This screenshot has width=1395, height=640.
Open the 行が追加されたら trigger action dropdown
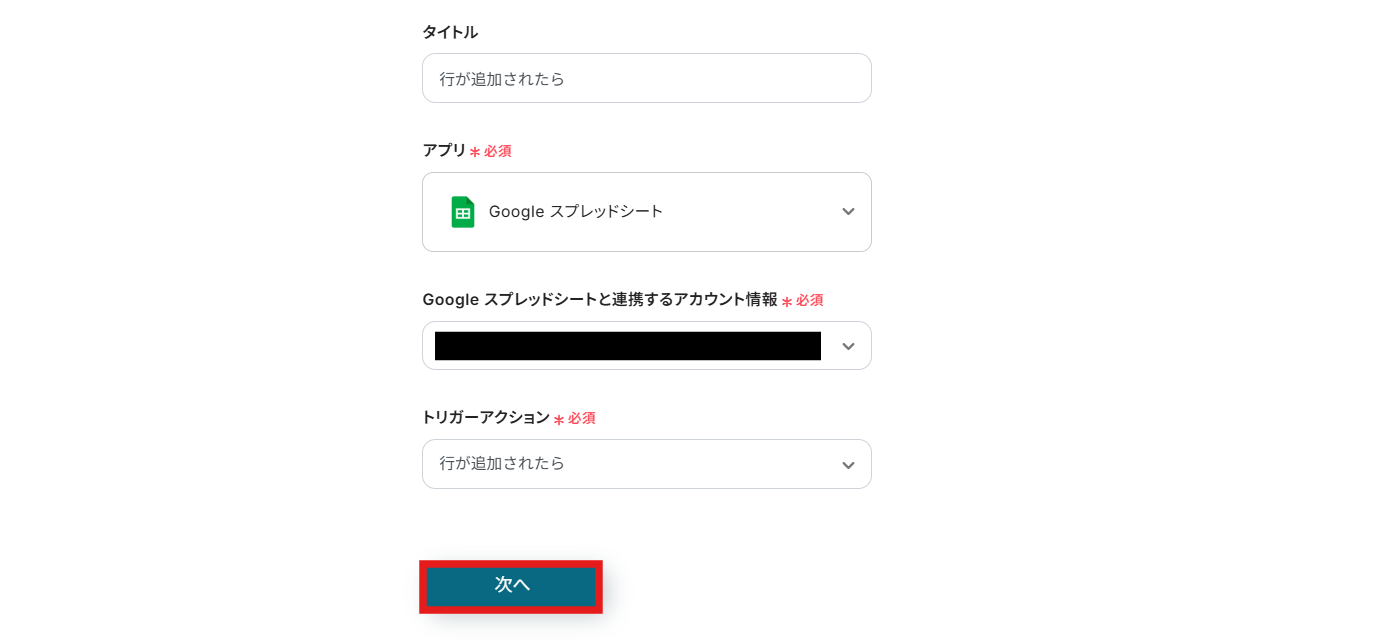coord(646,464)
